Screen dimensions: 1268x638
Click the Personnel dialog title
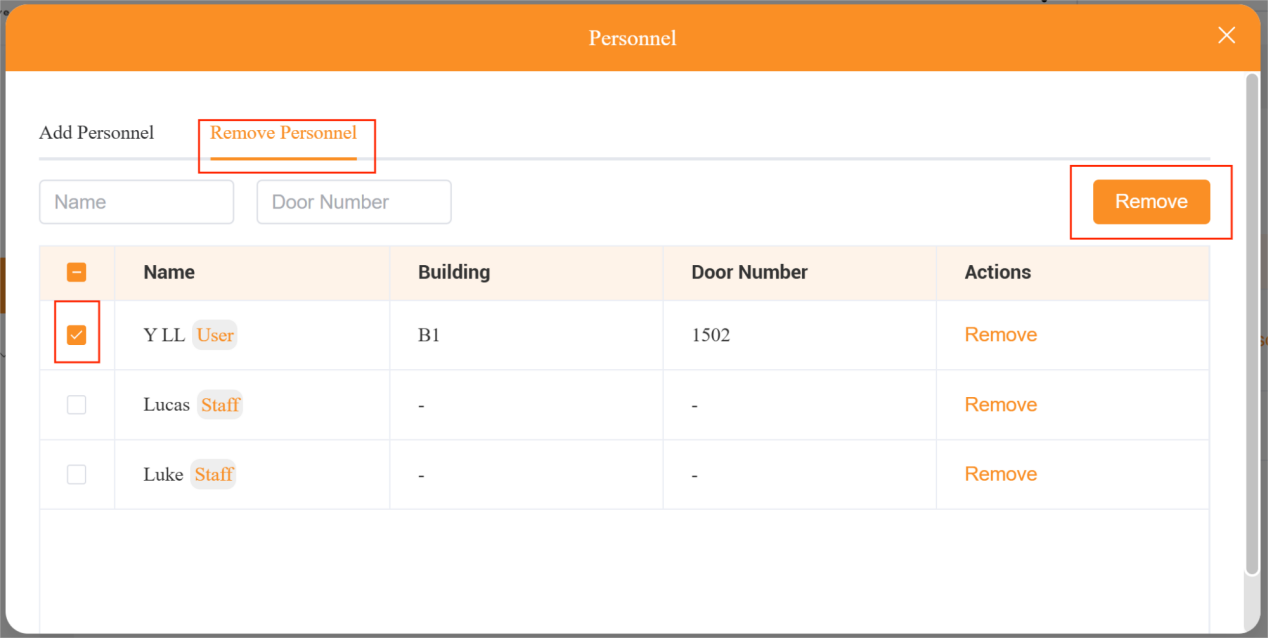(x=633, y=38)
